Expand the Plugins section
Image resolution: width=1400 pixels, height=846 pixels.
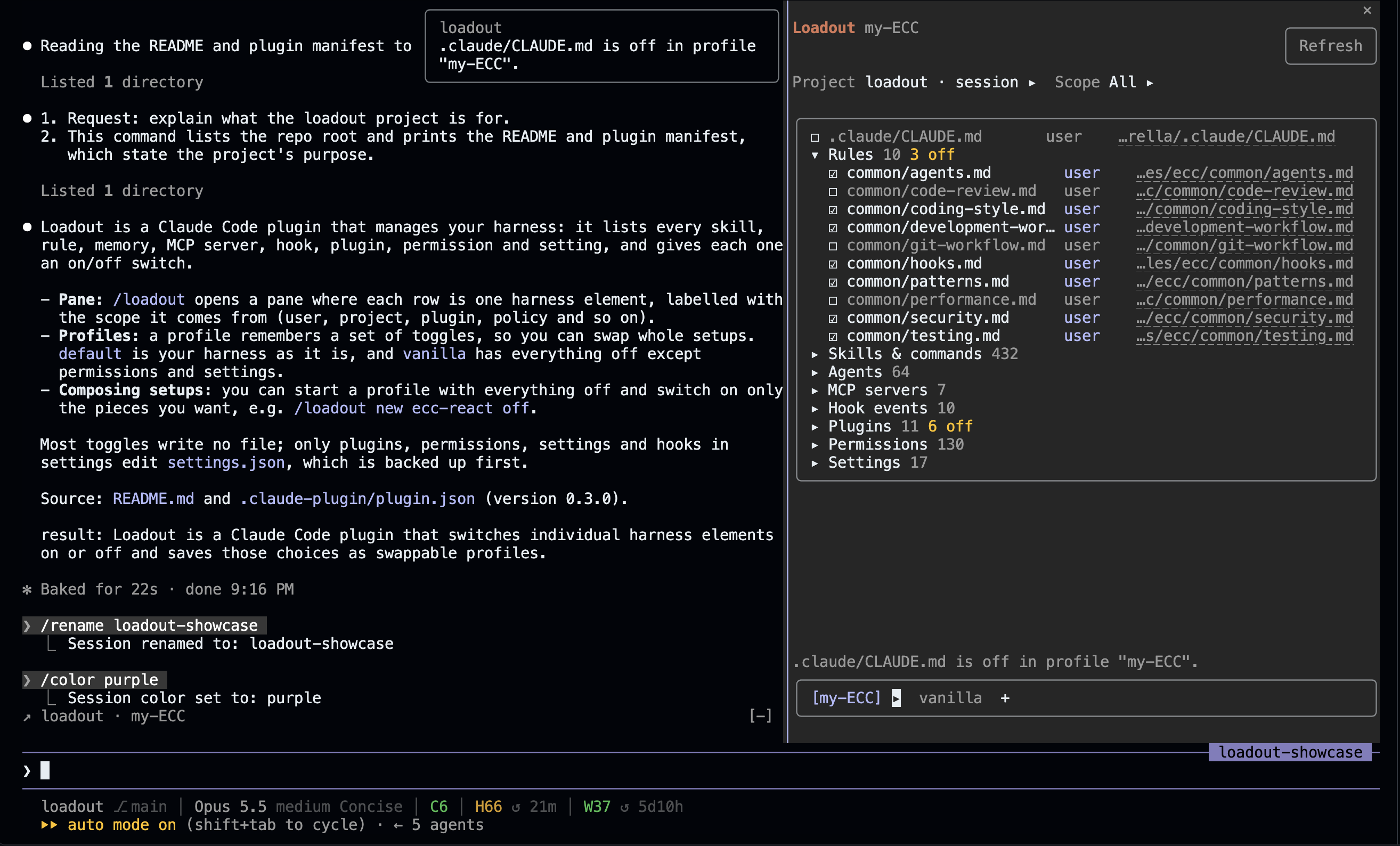coord(814,427)
